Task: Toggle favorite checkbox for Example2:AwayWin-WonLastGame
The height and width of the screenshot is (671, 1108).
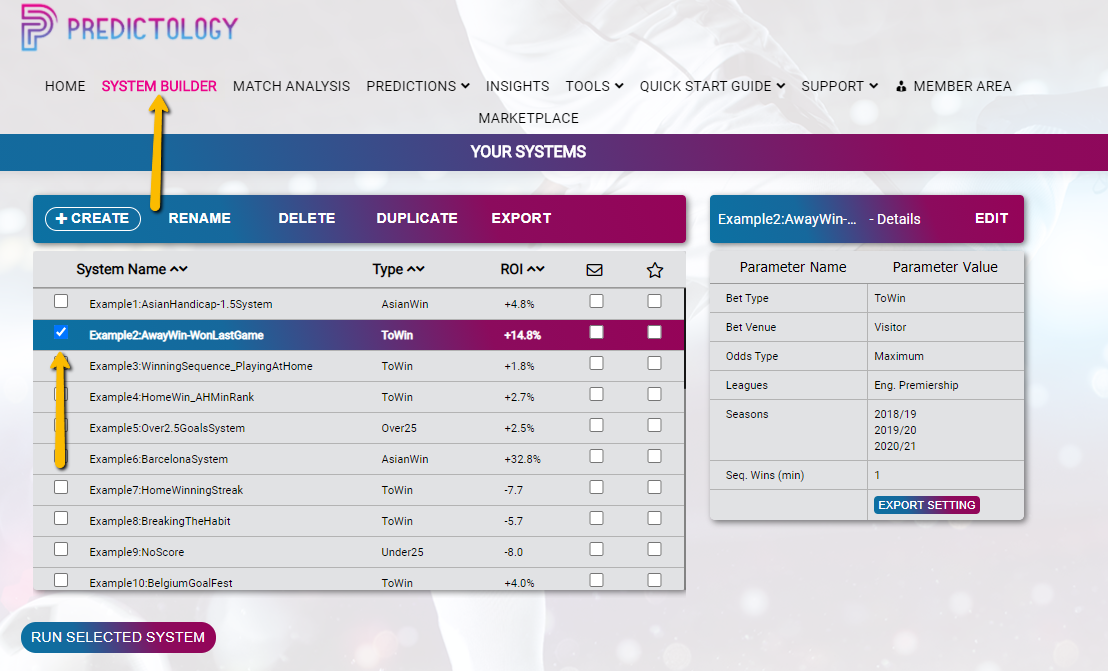Action: coord(654,332)
